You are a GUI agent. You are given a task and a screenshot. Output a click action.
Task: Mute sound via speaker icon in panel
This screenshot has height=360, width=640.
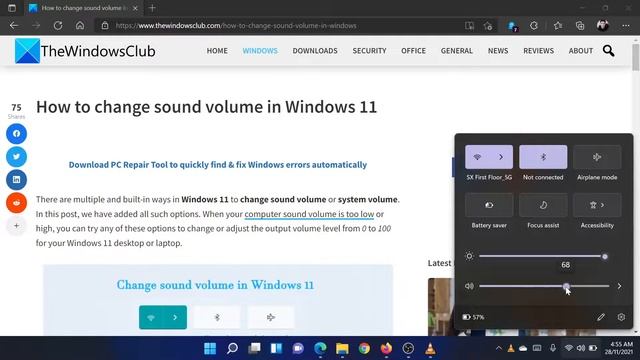coord(469,286)
